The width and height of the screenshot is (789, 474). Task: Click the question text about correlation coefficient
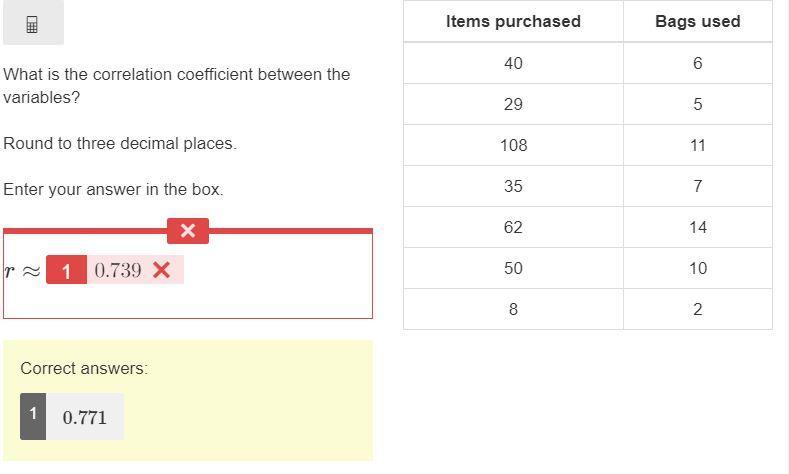click(x=176, y=86)
